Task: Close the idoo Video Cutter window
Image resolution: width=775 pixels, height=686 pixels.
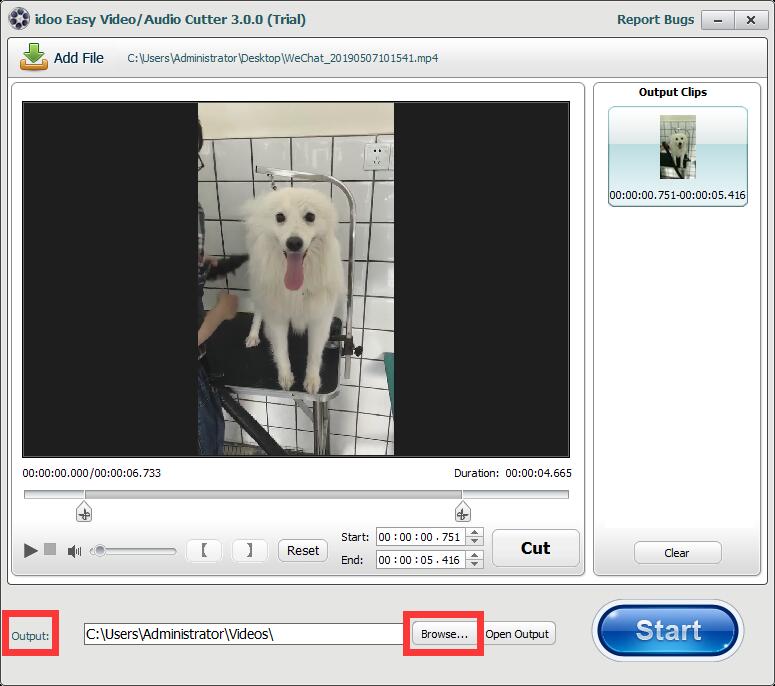Action: click(751, 20)
